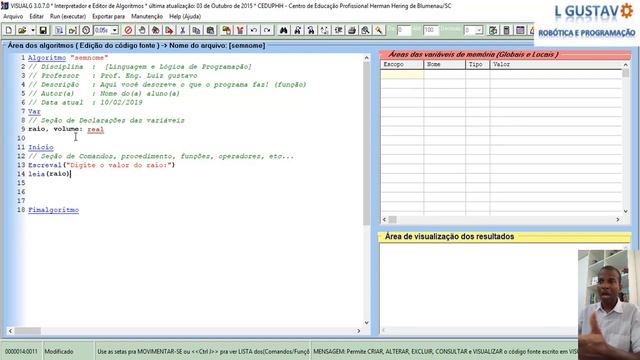The height and width of the screenshot is (360, 640).
Task: Click the export arrow icon
Action: coord(169,30)
